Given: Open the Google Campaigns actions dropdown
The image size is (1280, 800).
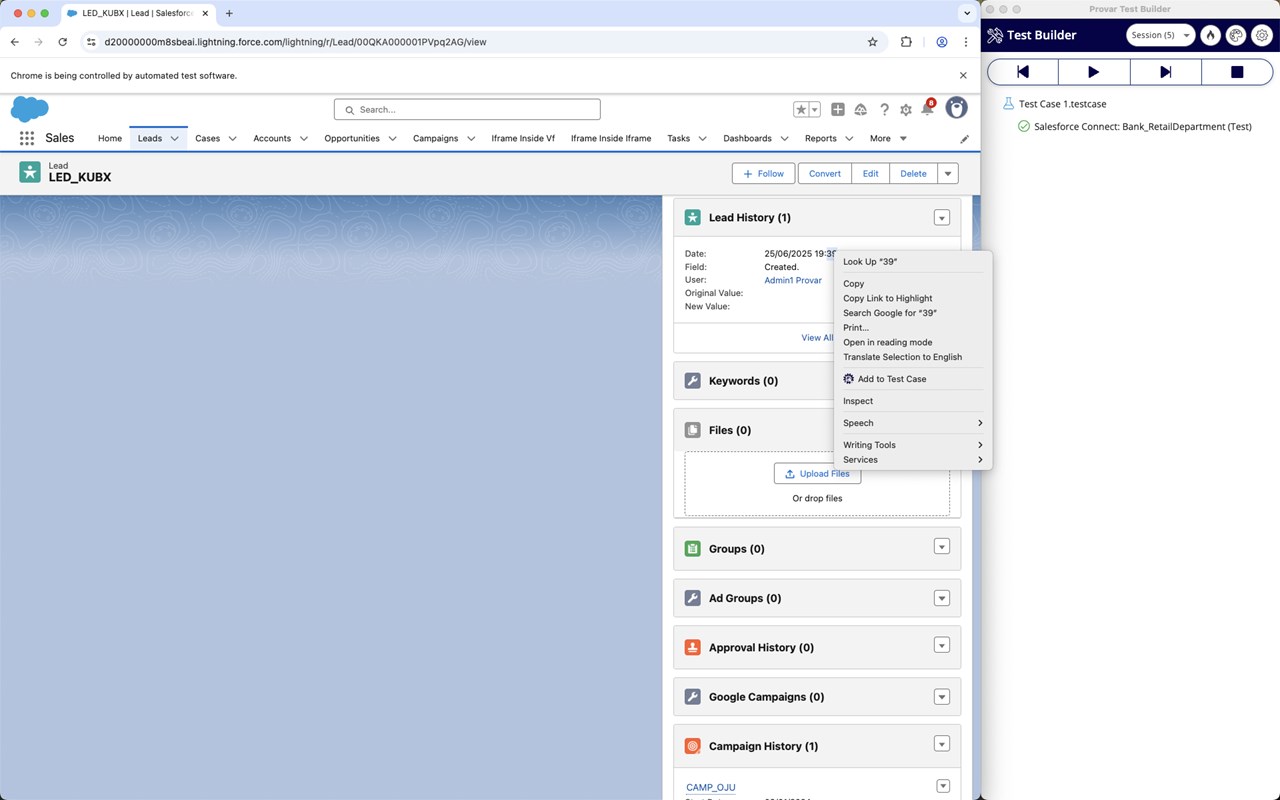Looking at the screenshot, I should point(941,697).
